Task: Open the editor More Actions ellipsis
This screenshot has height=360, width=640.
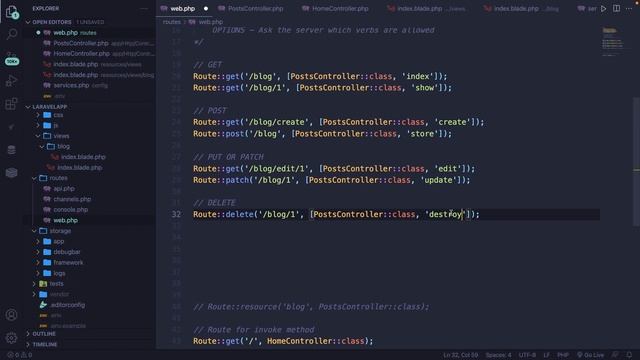Action: pos(629,9)
